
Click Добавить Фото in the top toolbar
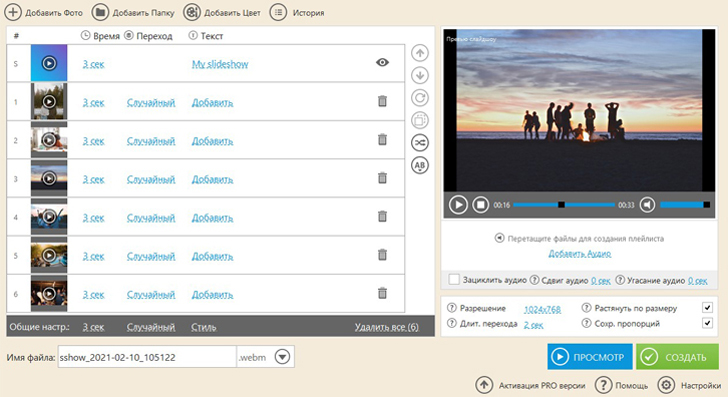[x=44, y=13]
